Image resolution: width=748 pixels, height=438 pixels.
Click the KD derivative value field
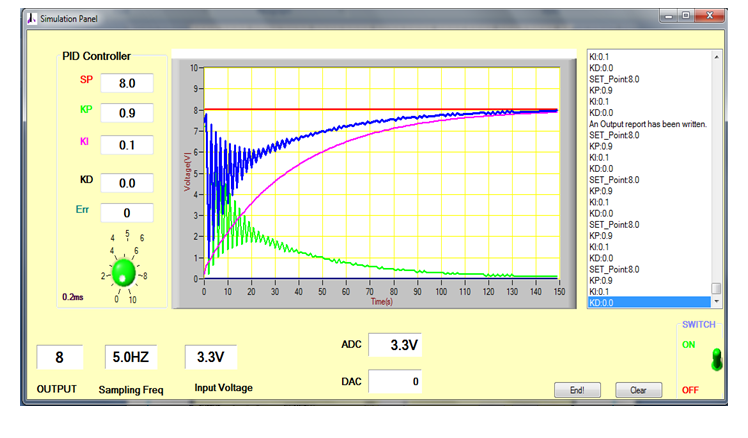(127, 183)
